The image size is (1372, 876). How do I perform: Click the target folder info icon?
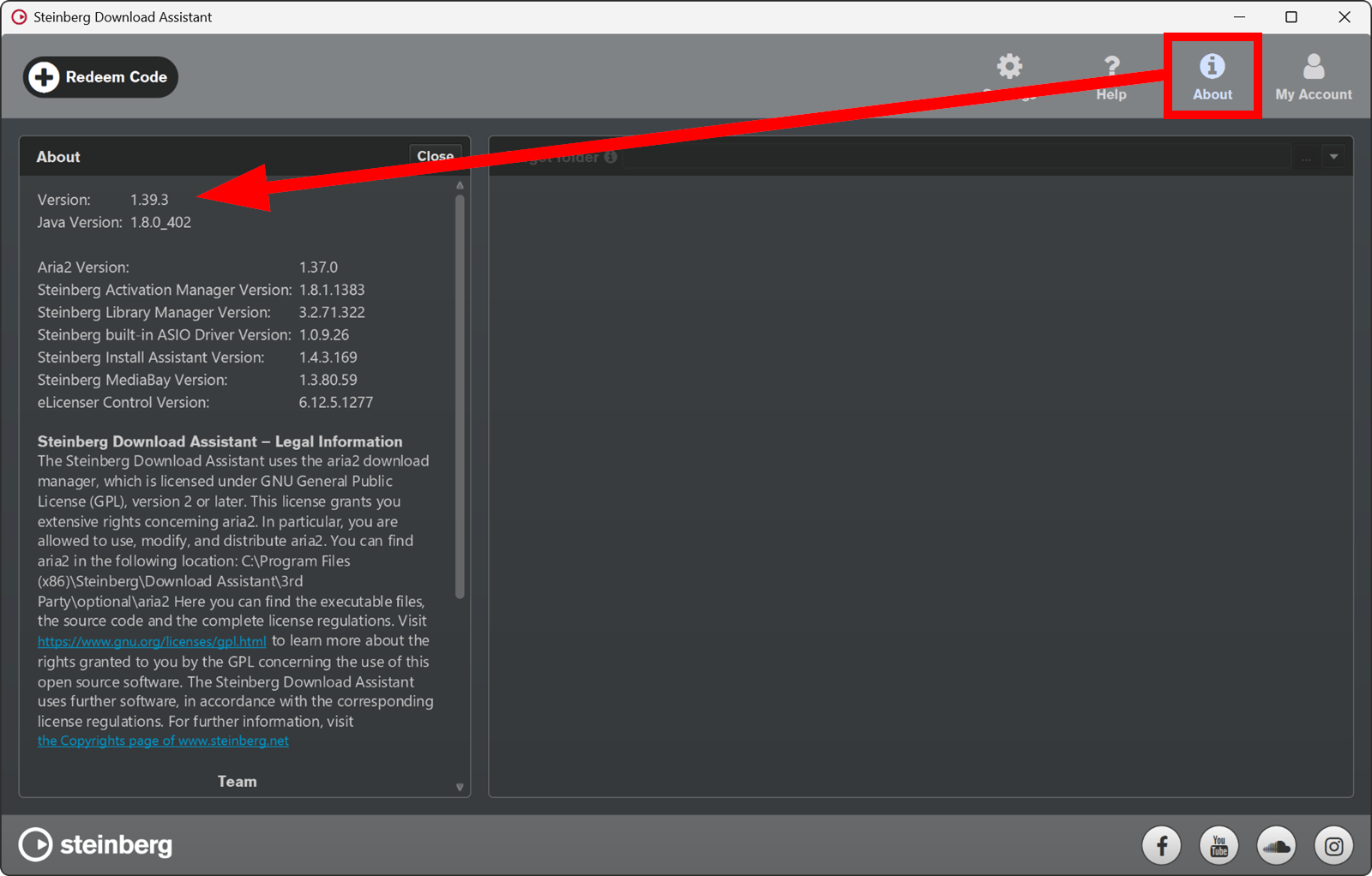[611, 157]
